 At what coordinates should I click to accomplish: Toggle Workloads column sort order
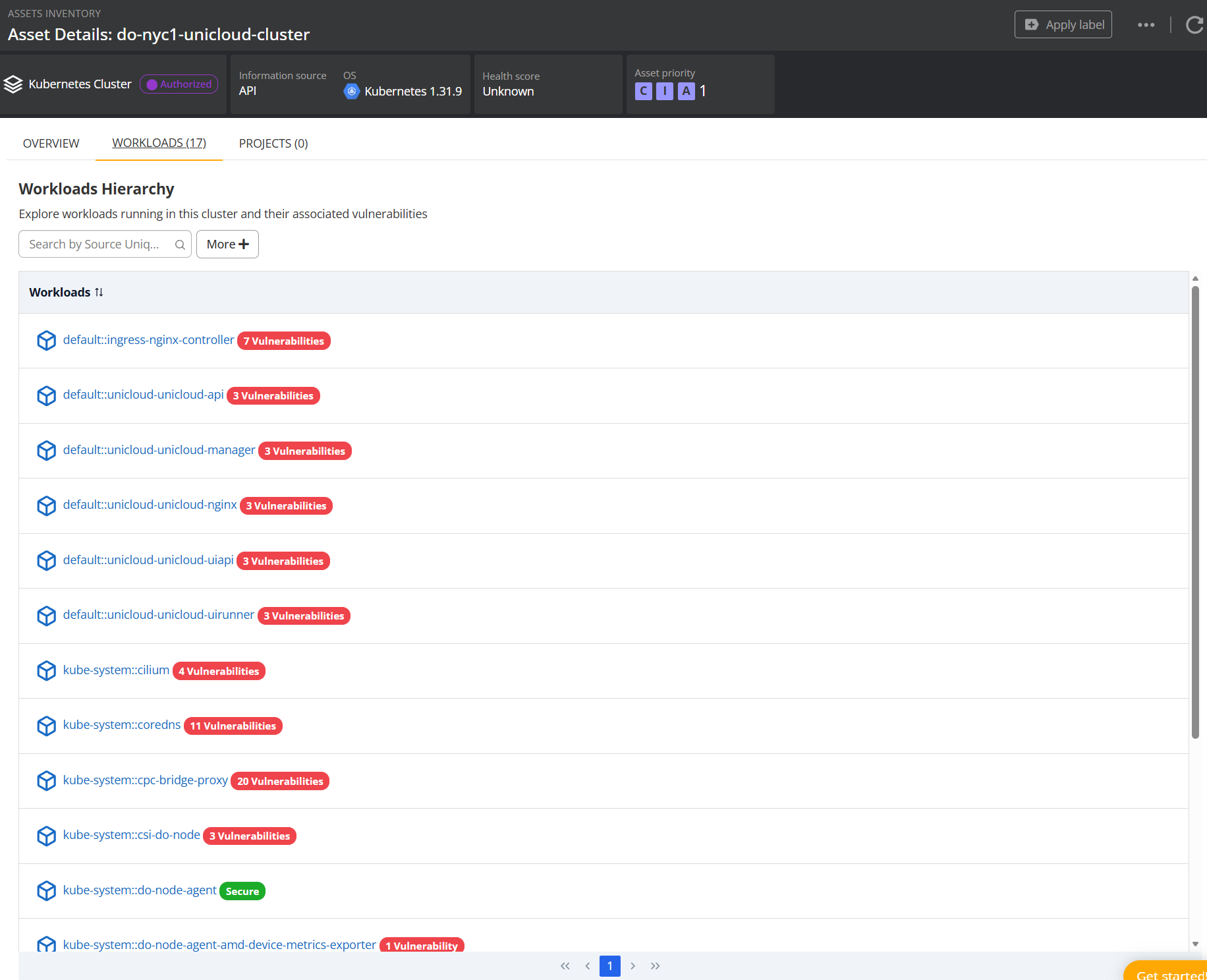click(x=99, y=292)
